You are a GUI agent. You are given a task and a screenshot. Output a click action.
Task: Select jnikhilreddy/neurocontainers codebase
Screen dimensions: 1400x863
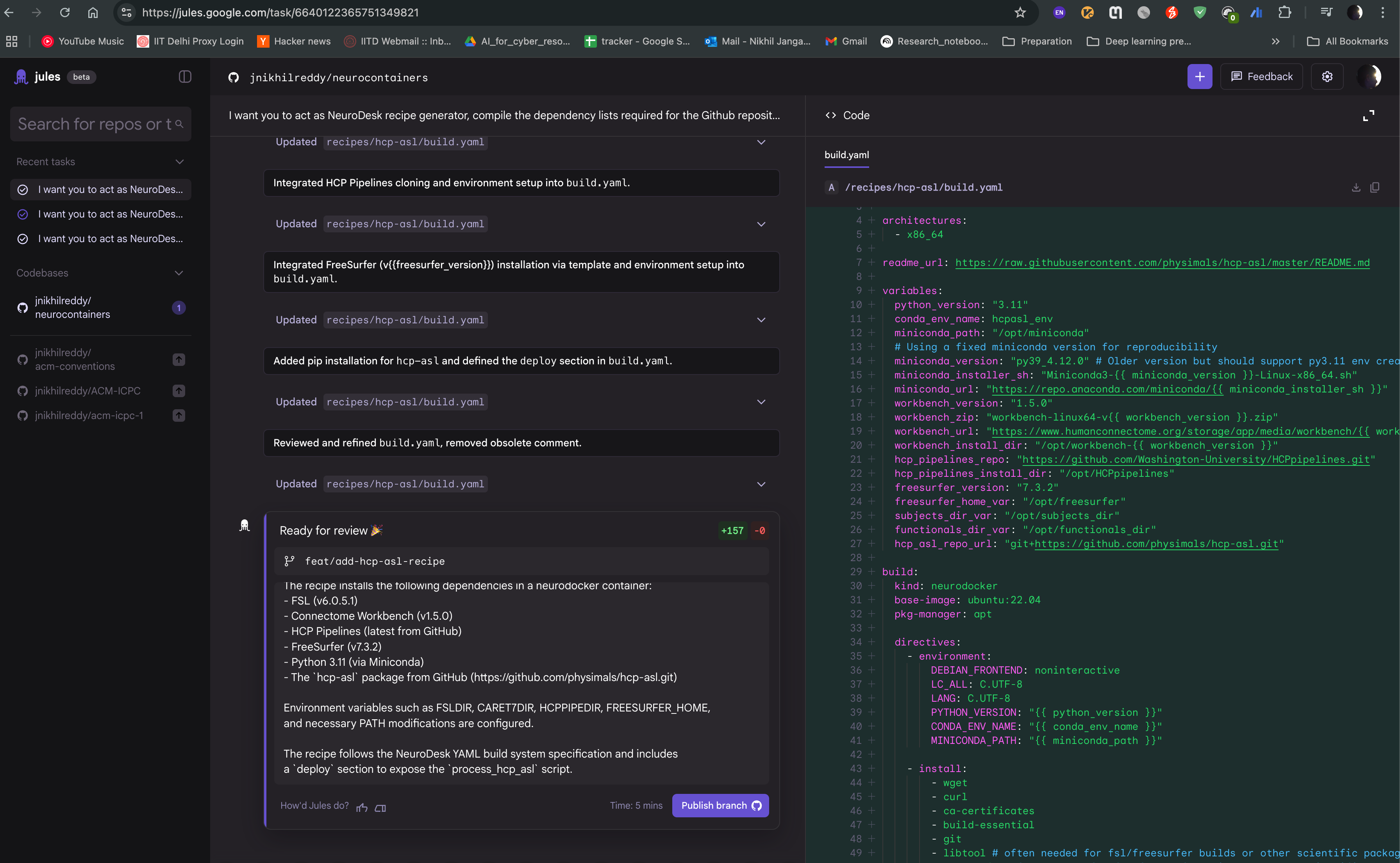[x=72, y=308]
